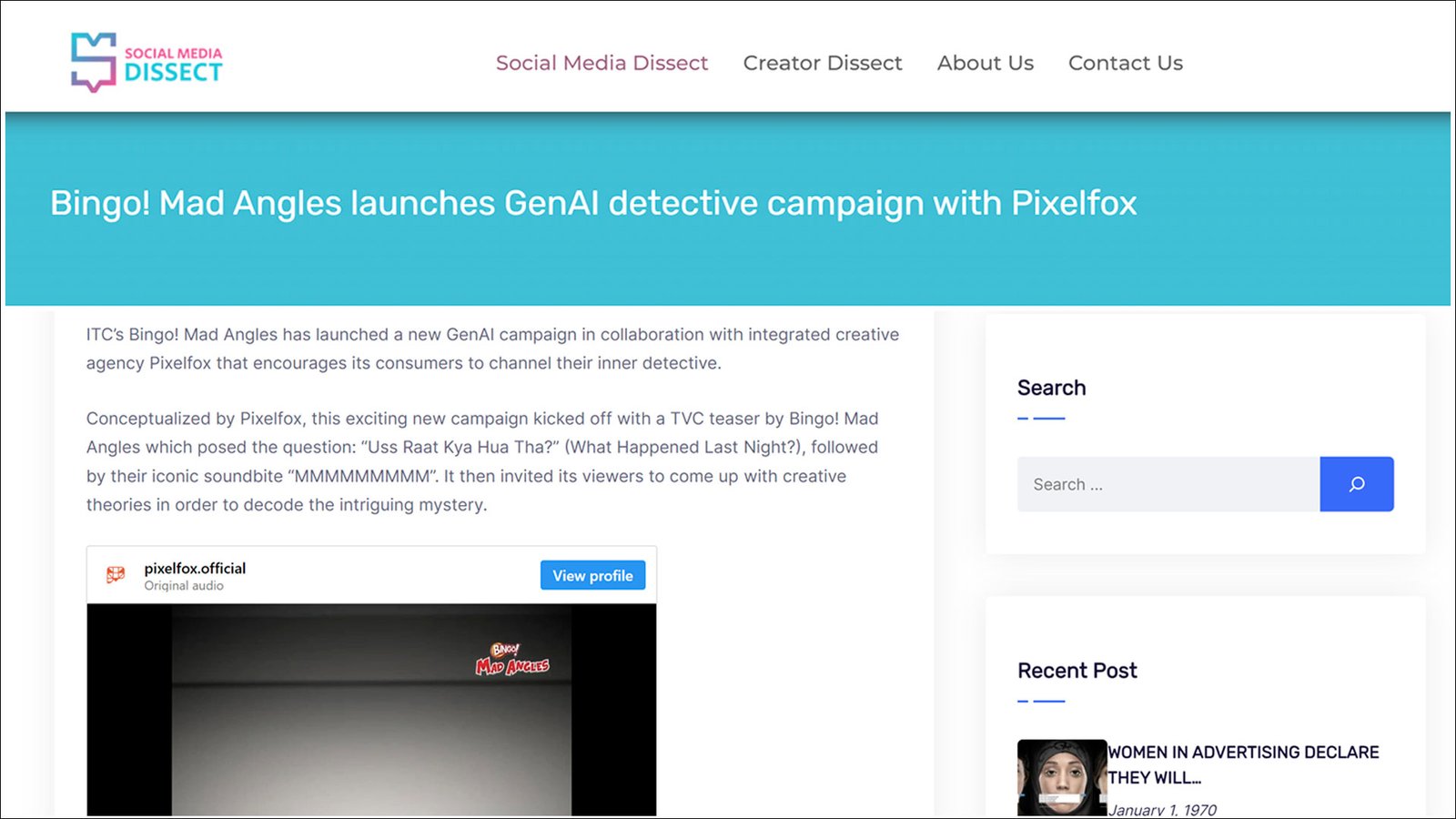Viewport: 1456px width, 819px height.
Task: Click the Recent Post heading
Action: point(1077,671)
